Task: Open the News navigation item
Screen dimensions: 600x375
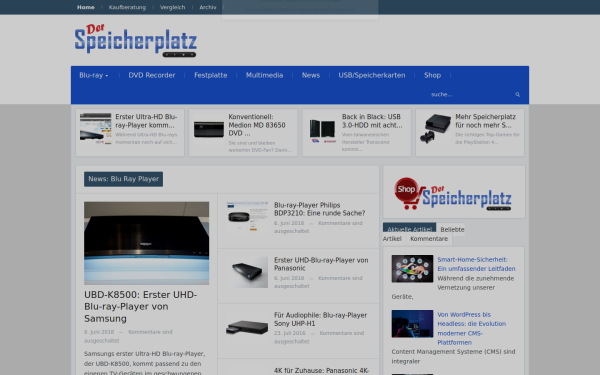Action: click(311, 75)
